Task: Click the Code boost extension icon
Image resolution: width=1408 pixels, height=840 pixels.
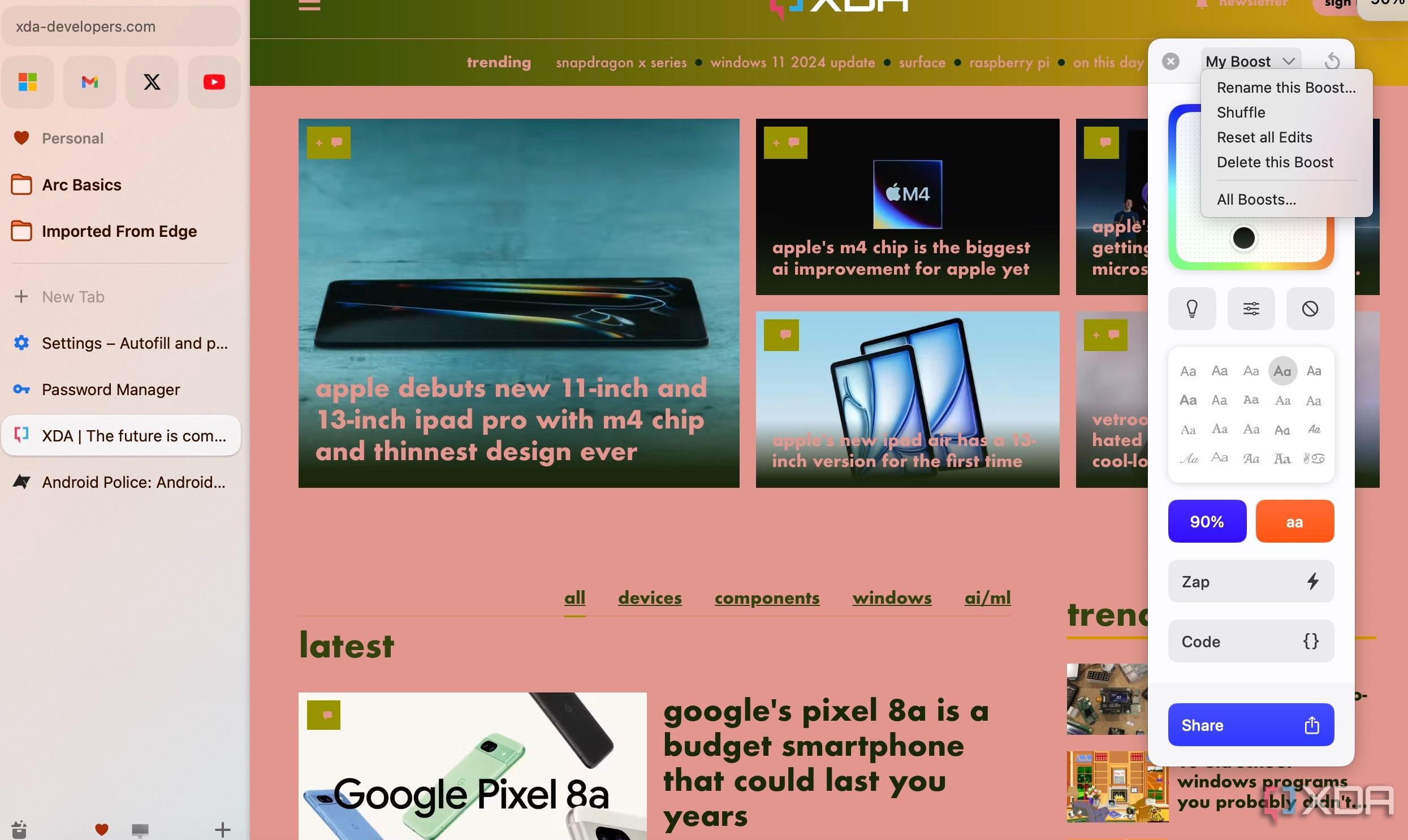Action: tap(1311, 641)
